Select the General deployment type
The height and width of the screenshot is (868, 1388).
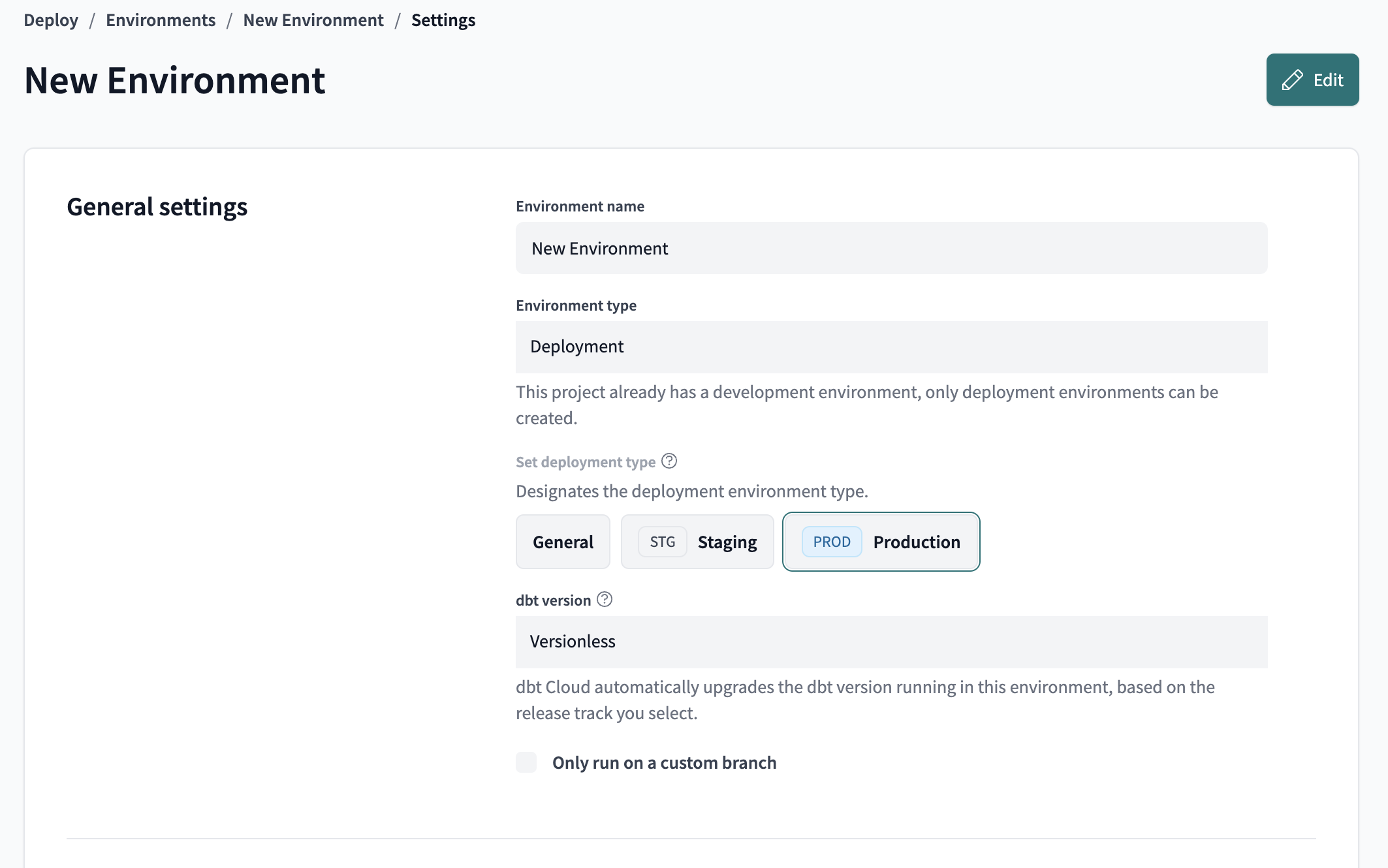click(563, 541)
